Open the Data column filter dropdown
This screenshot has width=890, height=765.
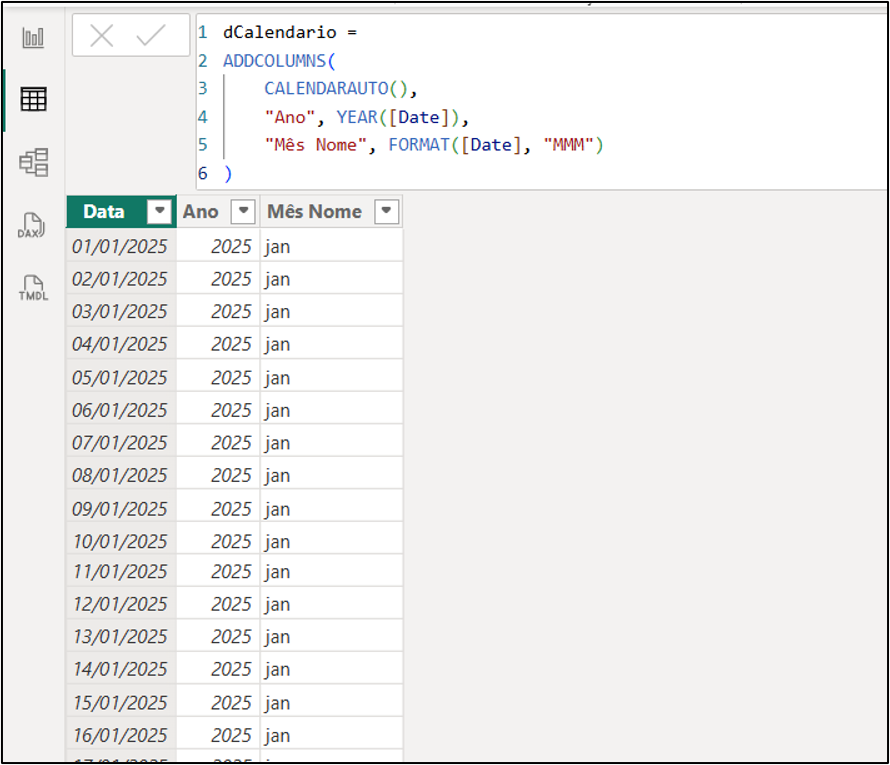pyautogui.click(x=159, y=212)
